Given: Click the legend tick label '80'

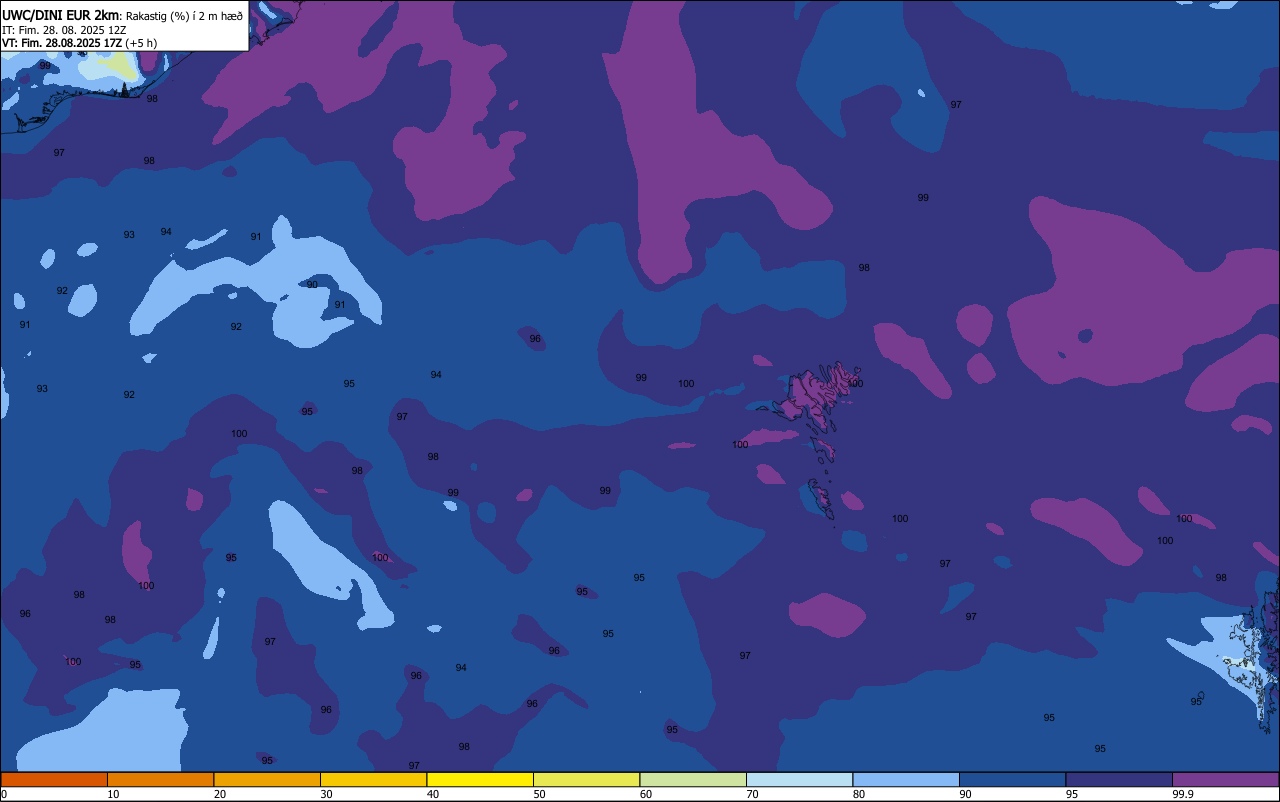Looking at the screenshot, I should pos(859,794).
